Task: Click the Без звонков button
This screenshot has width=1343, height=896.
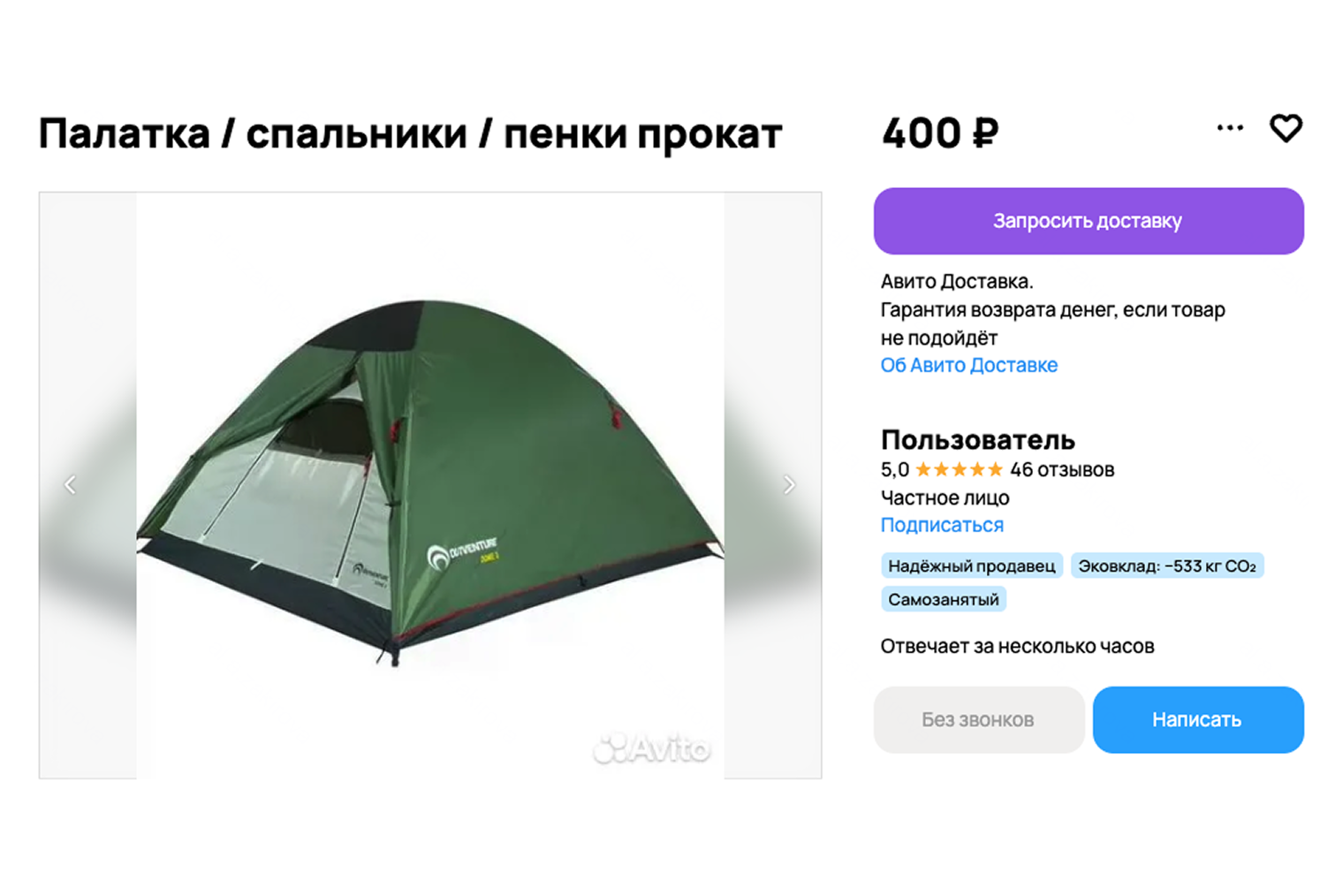Action: tap(979, 720)
